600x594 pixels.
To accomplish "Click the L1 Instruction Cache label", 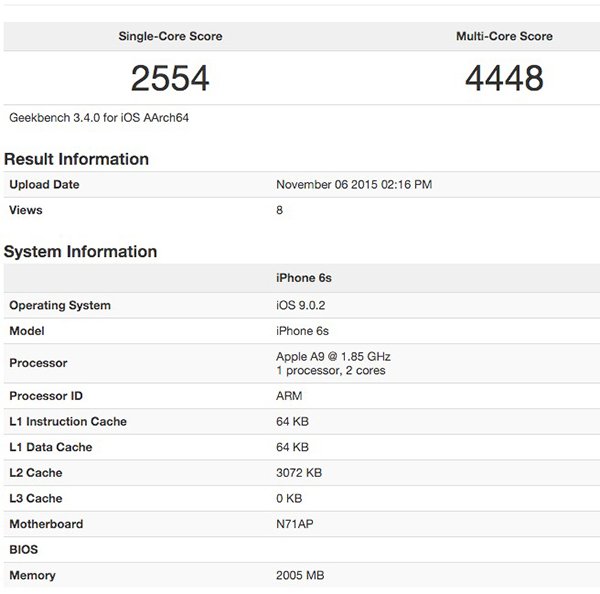I will point(68,422).
